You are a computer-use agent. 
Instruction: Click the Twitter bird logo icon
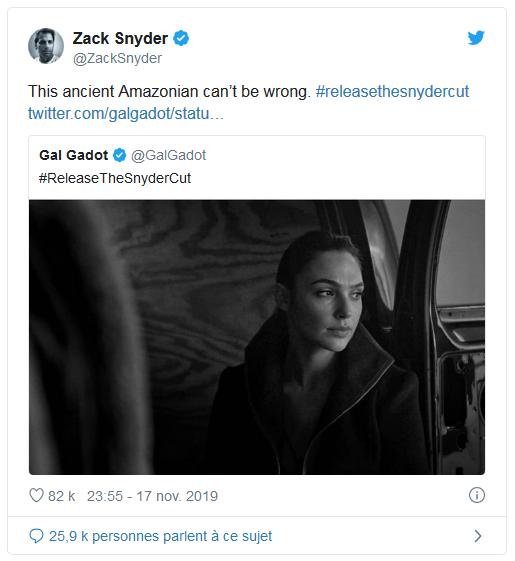point(476,38)
